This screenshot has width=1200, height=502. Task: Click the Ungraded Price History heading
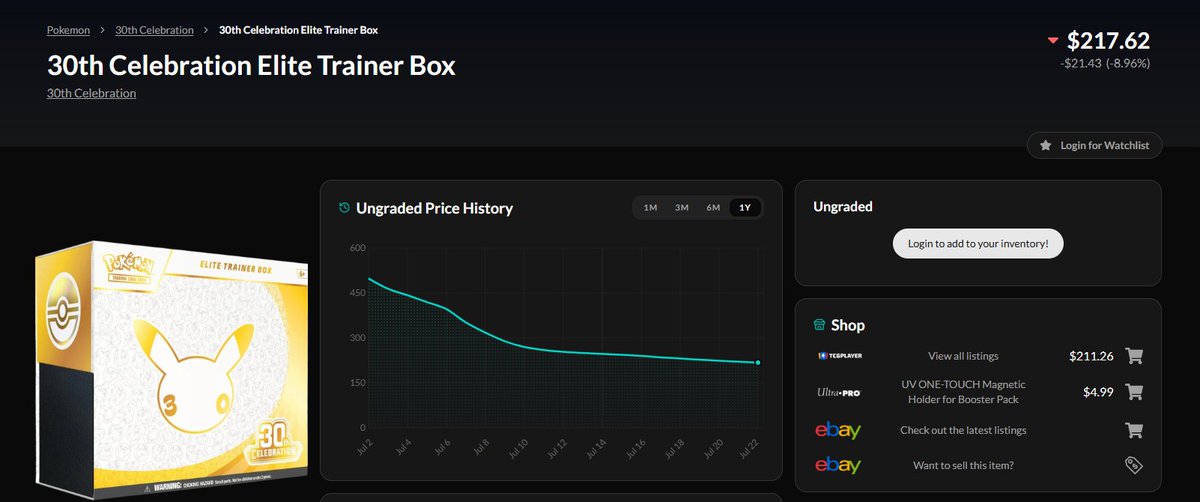[x=435, y=208]
